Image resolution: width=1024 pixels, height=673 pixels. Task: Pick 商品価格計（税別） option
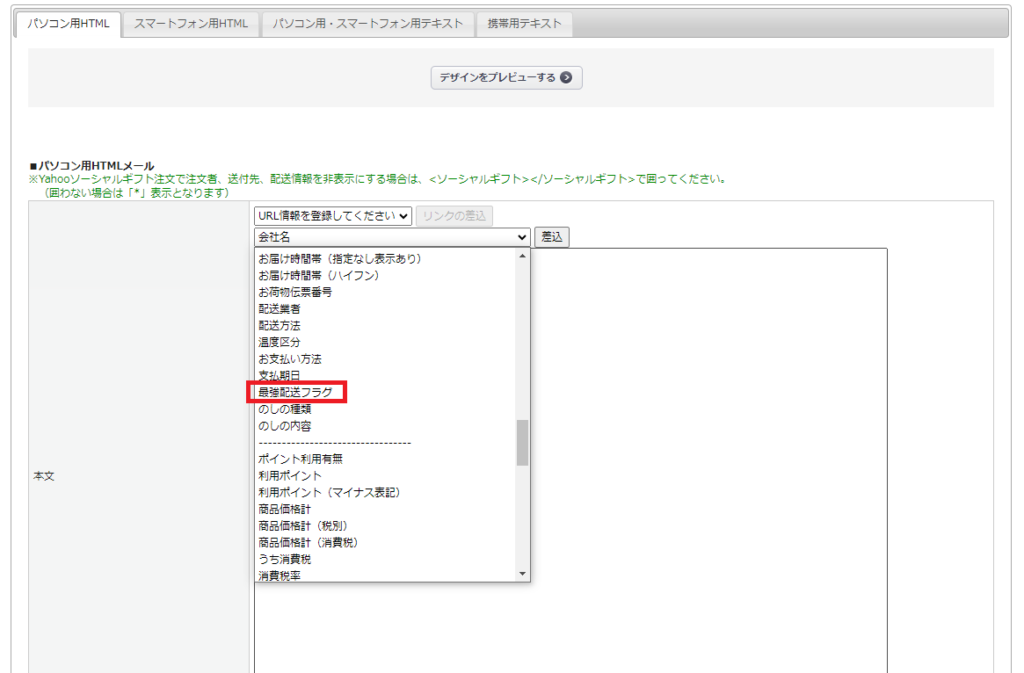[x=386, y=525]
